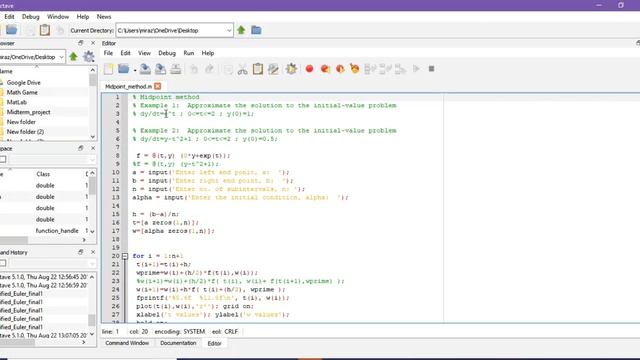This screenshot has width=640, height=360.
Task: Redo the edit in editor toolbar
Action: [x=209, y=69]
